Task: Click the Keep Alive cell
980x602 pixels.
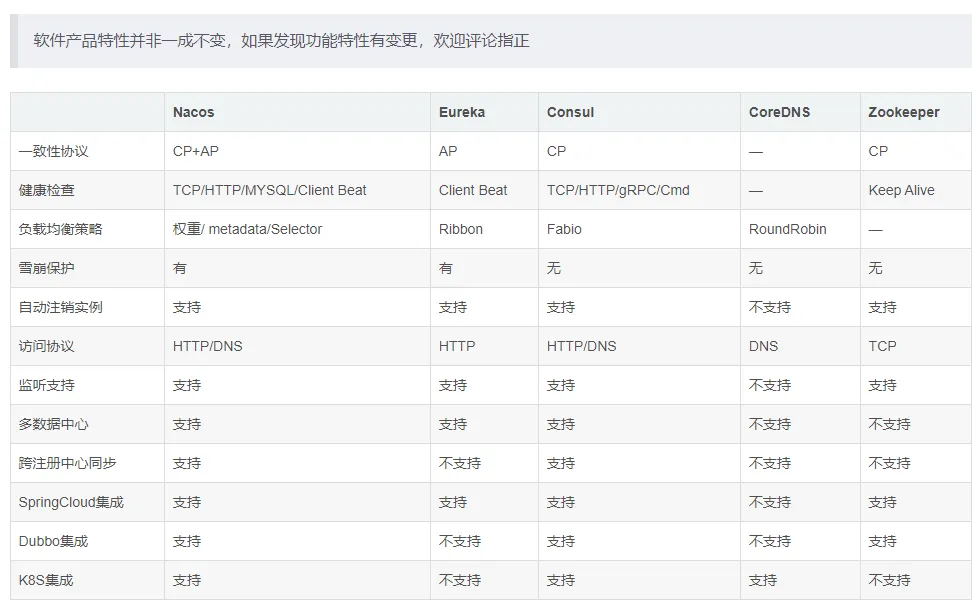Action: (901, 190)
